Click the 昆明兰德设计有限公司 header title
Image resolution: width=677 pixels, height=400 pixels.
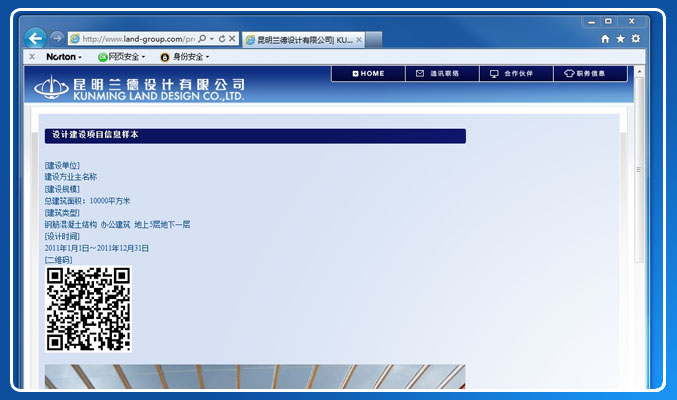coord(159,85)
